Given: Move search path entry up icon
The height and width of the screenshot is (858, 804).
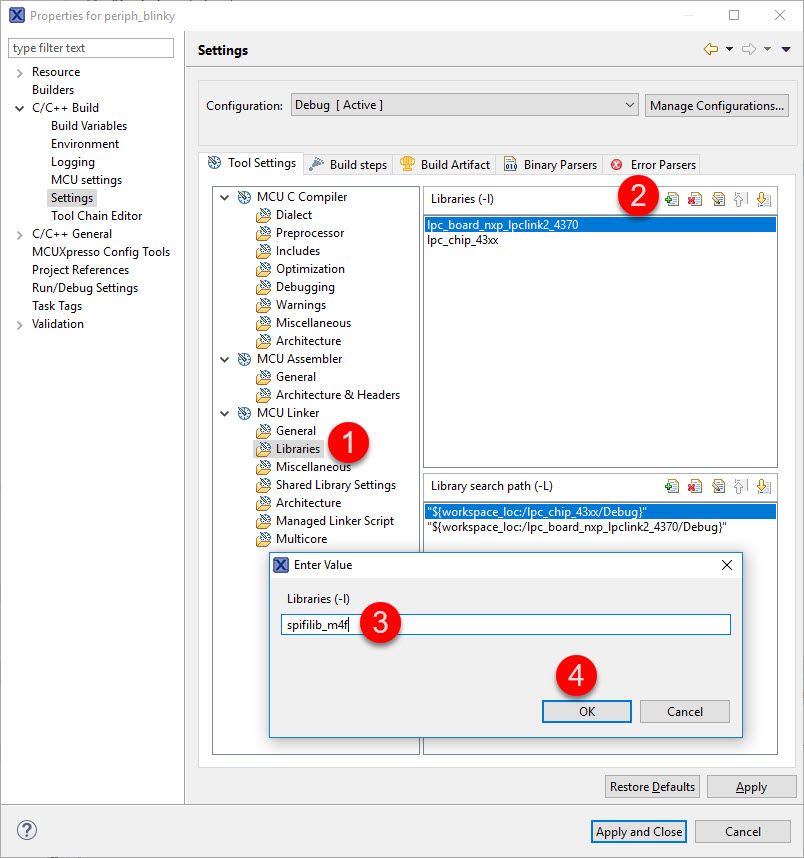Looking at the screenshot, I should pos(741,485).
